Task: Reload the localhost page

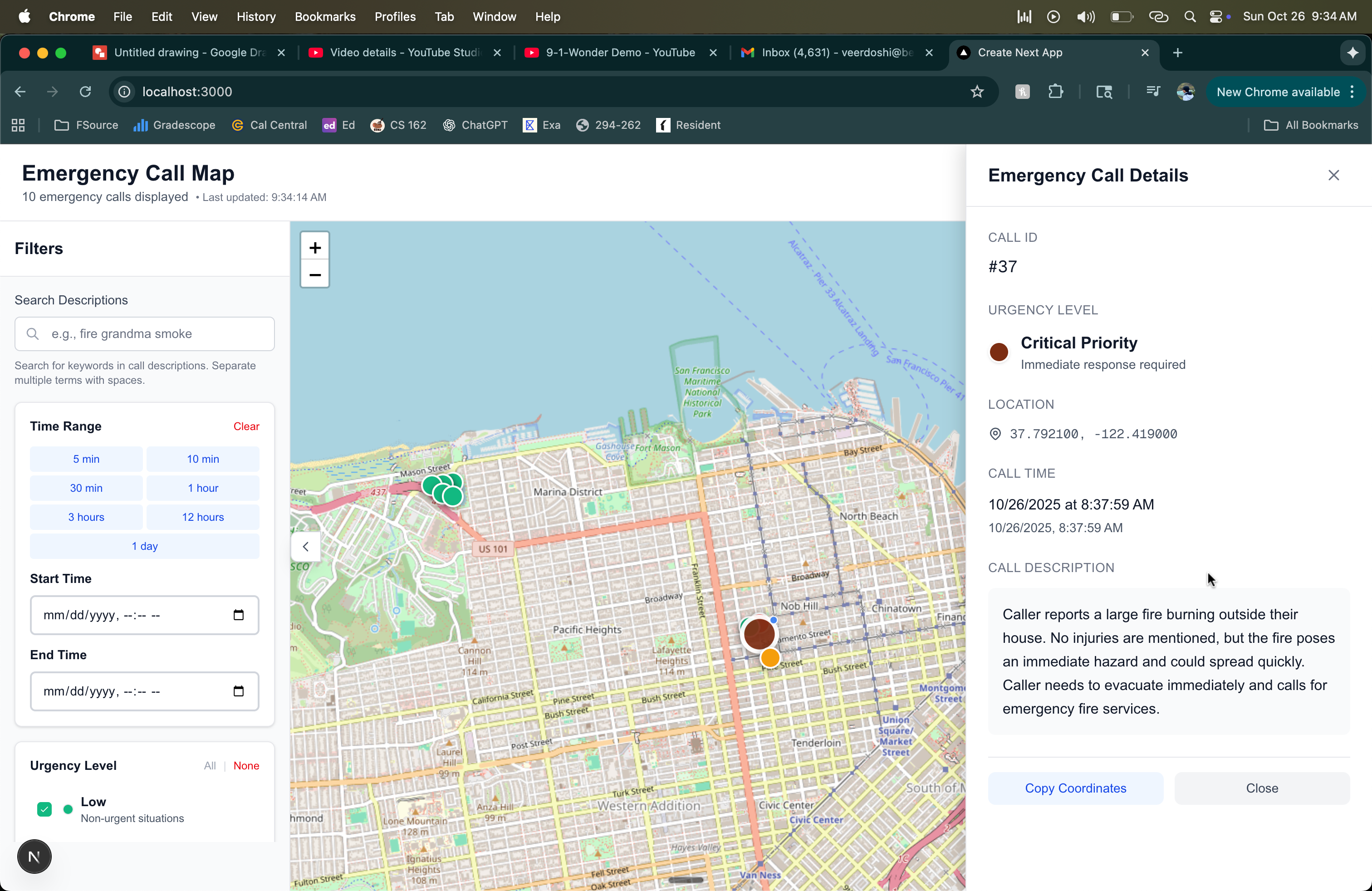Action: (x=85, y=92)
